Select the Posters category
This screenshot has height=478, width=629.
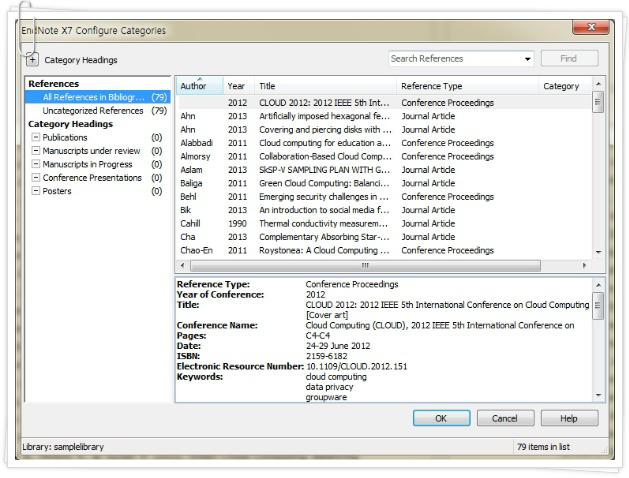tap(57, 191)
